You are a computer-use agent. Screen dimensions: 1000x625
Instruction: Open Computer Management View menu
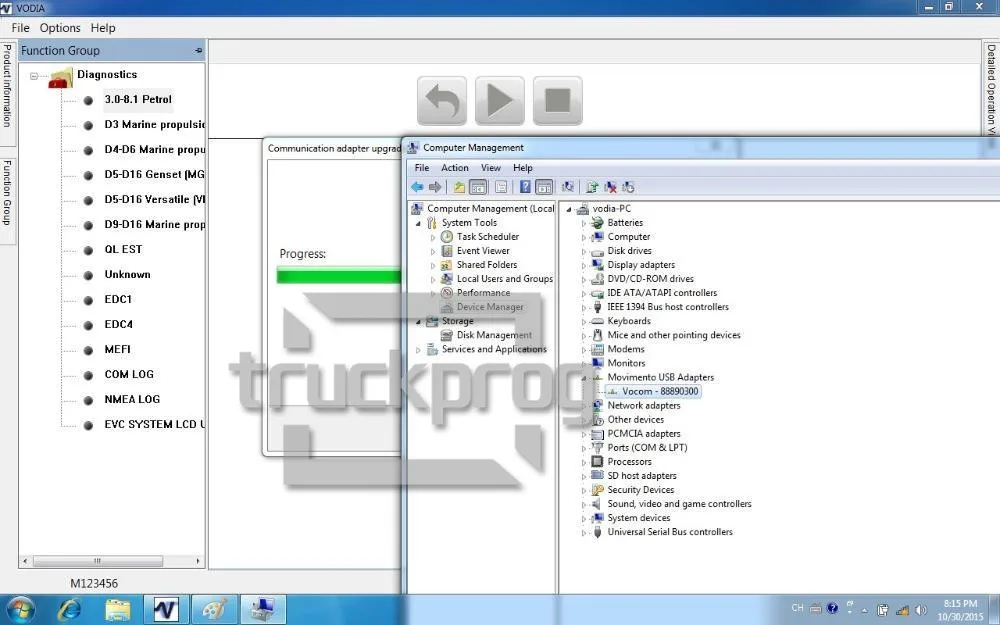(490, 168)
